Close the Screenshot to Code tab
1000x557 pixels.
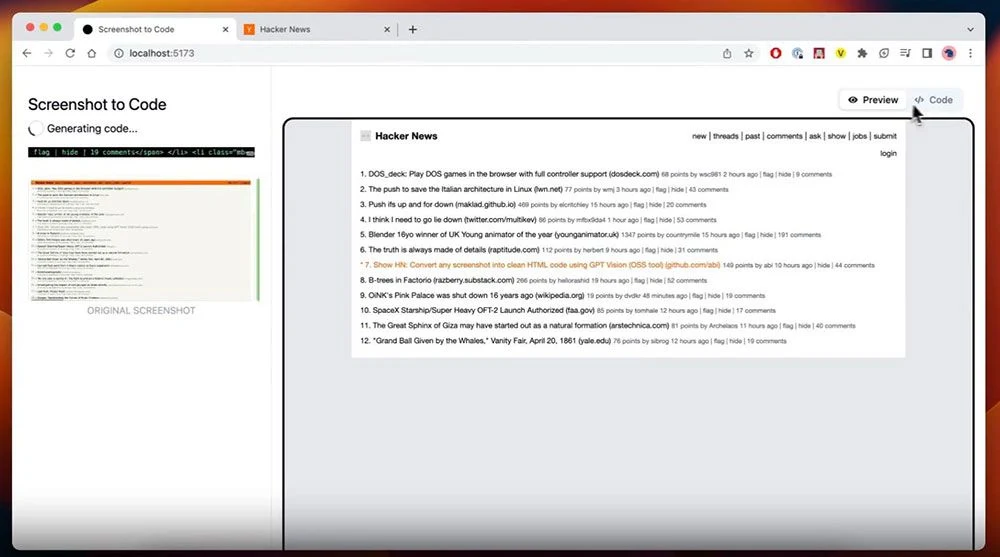coord(225,29)
